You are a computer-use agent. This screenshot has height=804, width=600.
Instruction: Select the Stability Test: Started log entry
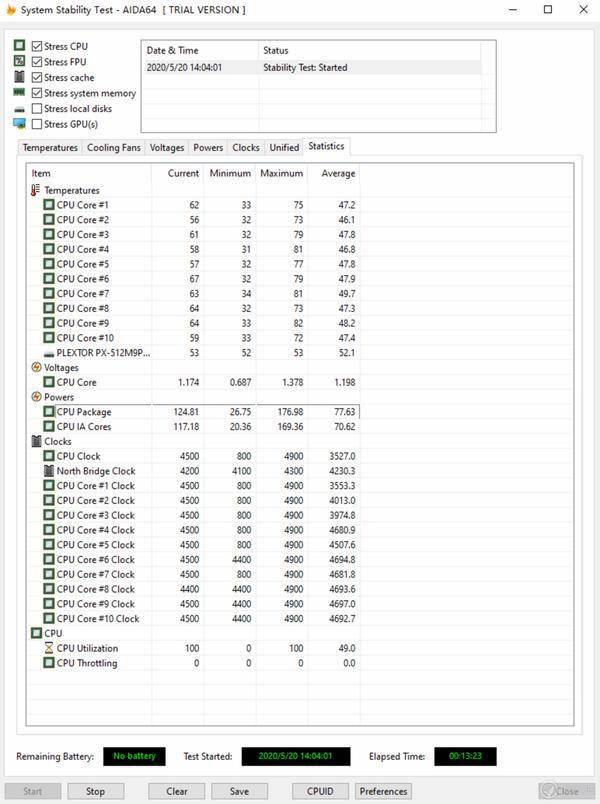click(x=312, y=68)
